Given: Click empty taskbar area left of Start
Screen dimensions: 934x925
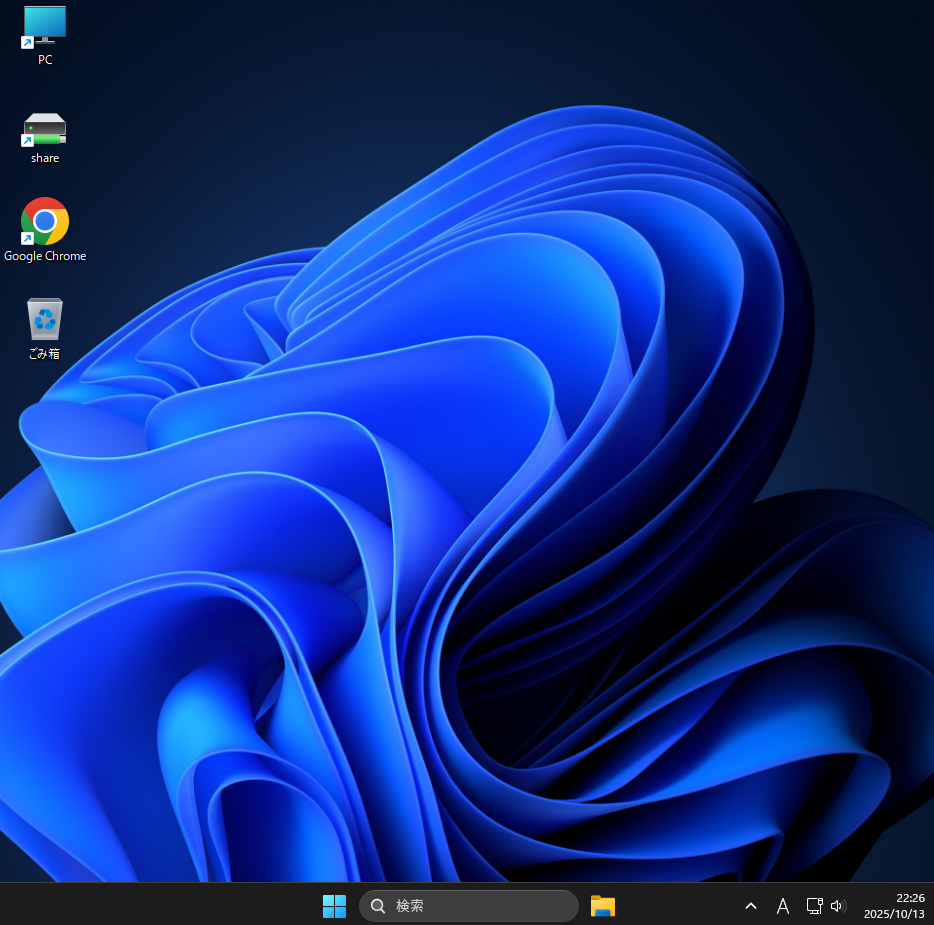Looking at the screenshot, I should pos(150,905).
